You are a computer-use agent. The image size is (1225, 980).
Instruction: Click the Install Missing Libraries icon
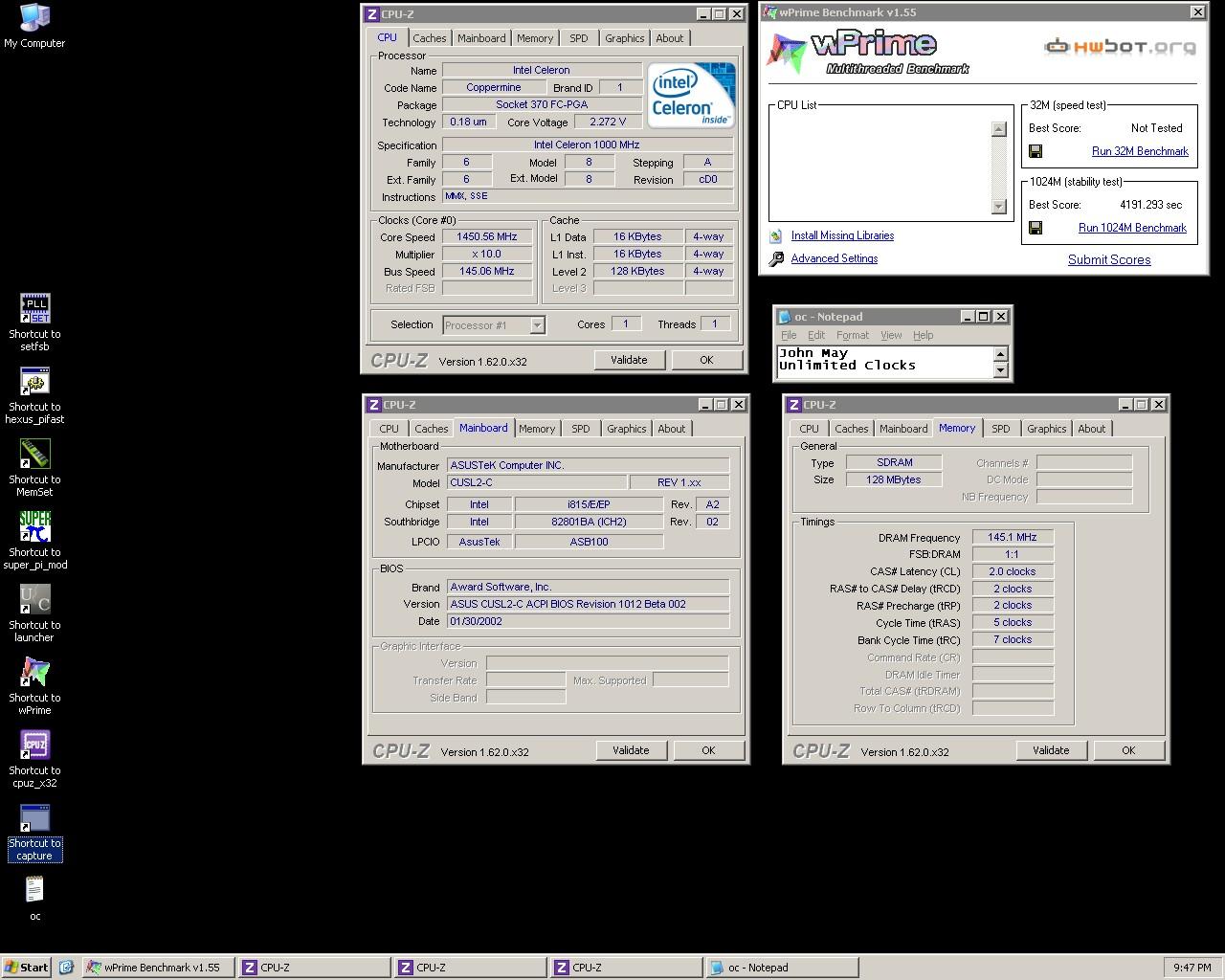coord(776,235)
